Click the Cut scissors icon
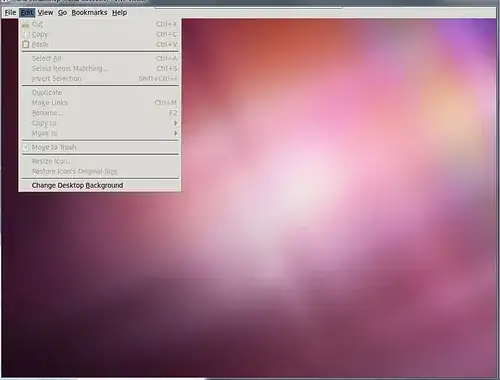The width and height of the screenshot is (500, 380). coord(26,24)
